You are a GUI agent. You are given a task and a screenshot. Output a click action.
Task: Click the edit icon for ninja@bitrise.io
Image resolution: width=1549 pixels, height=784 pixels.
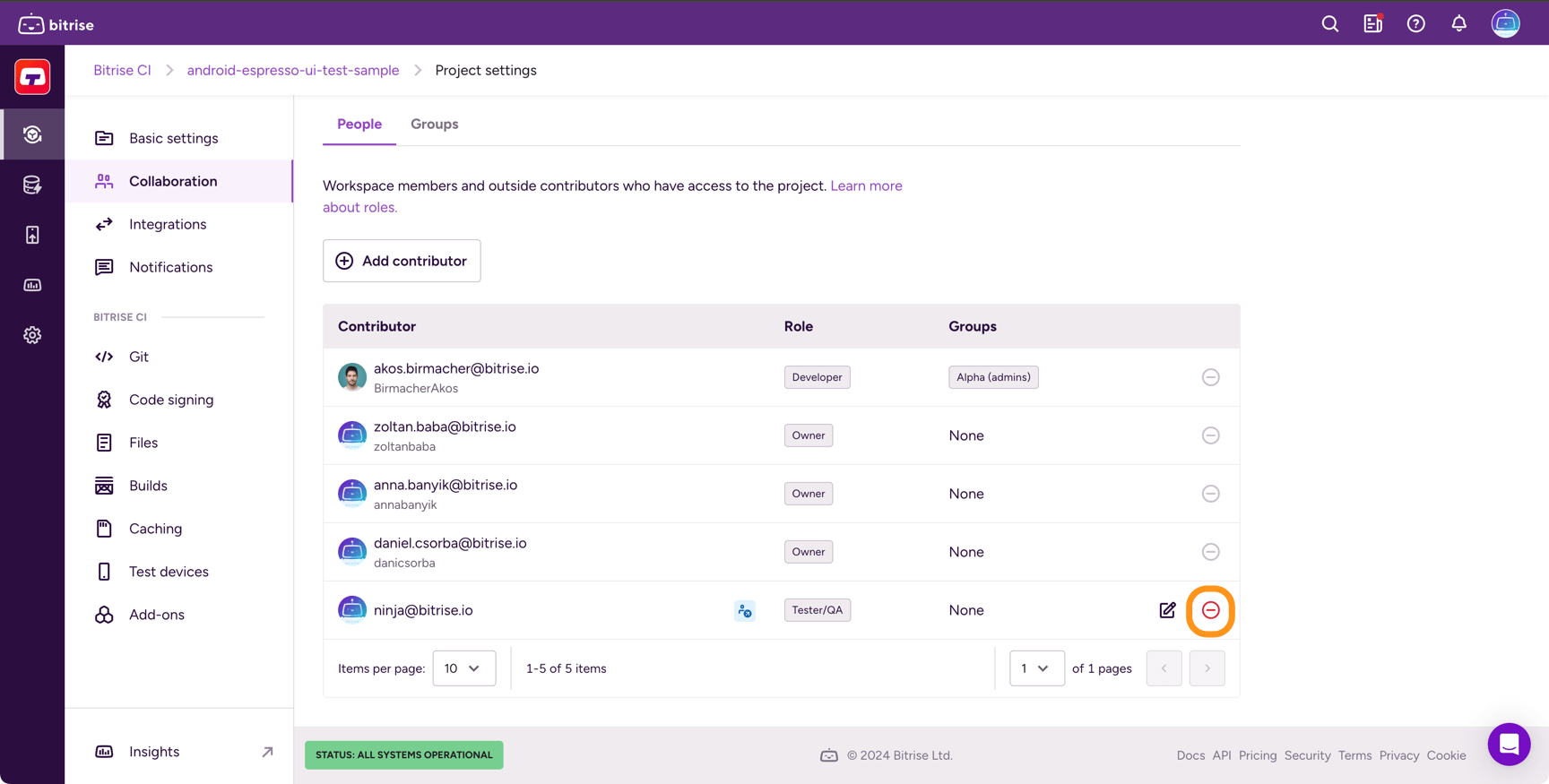coord(1167,610)
